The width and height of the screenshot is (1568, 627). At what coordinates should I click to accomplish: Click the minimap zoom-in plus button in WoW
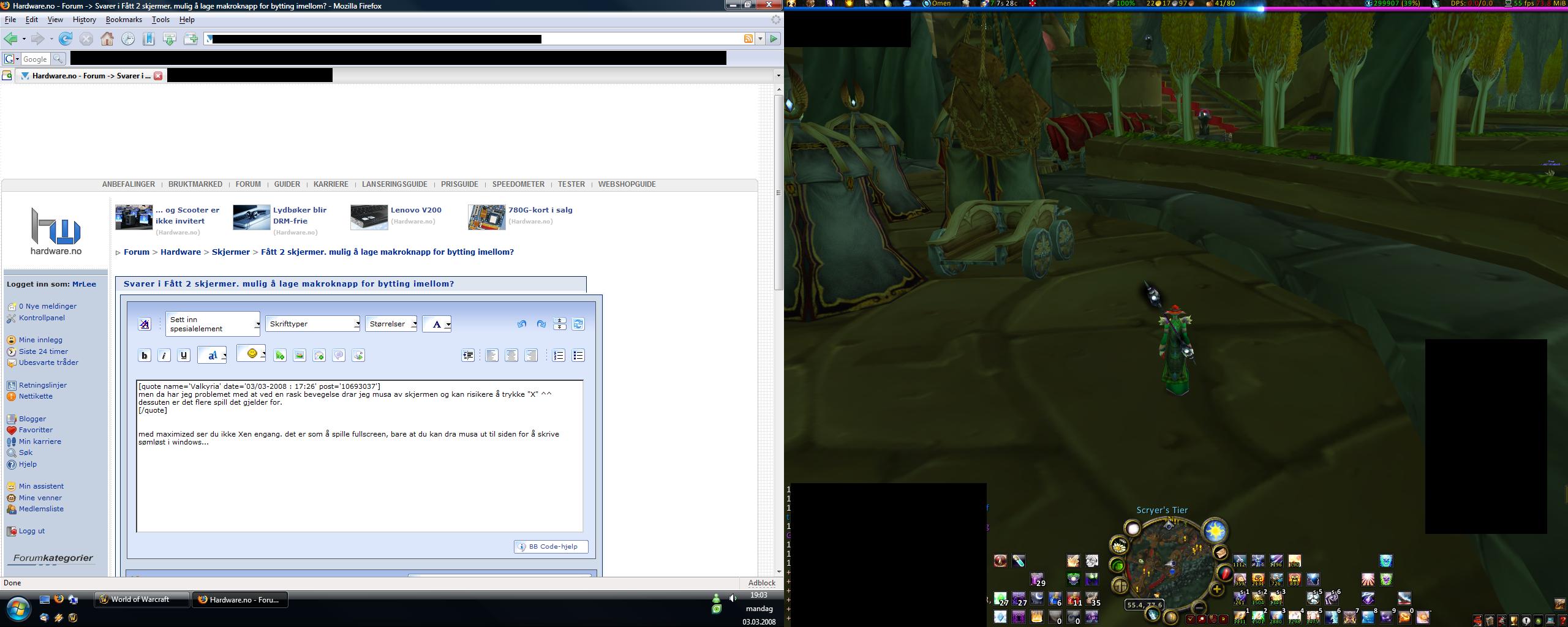click(x=1216, y=590)
